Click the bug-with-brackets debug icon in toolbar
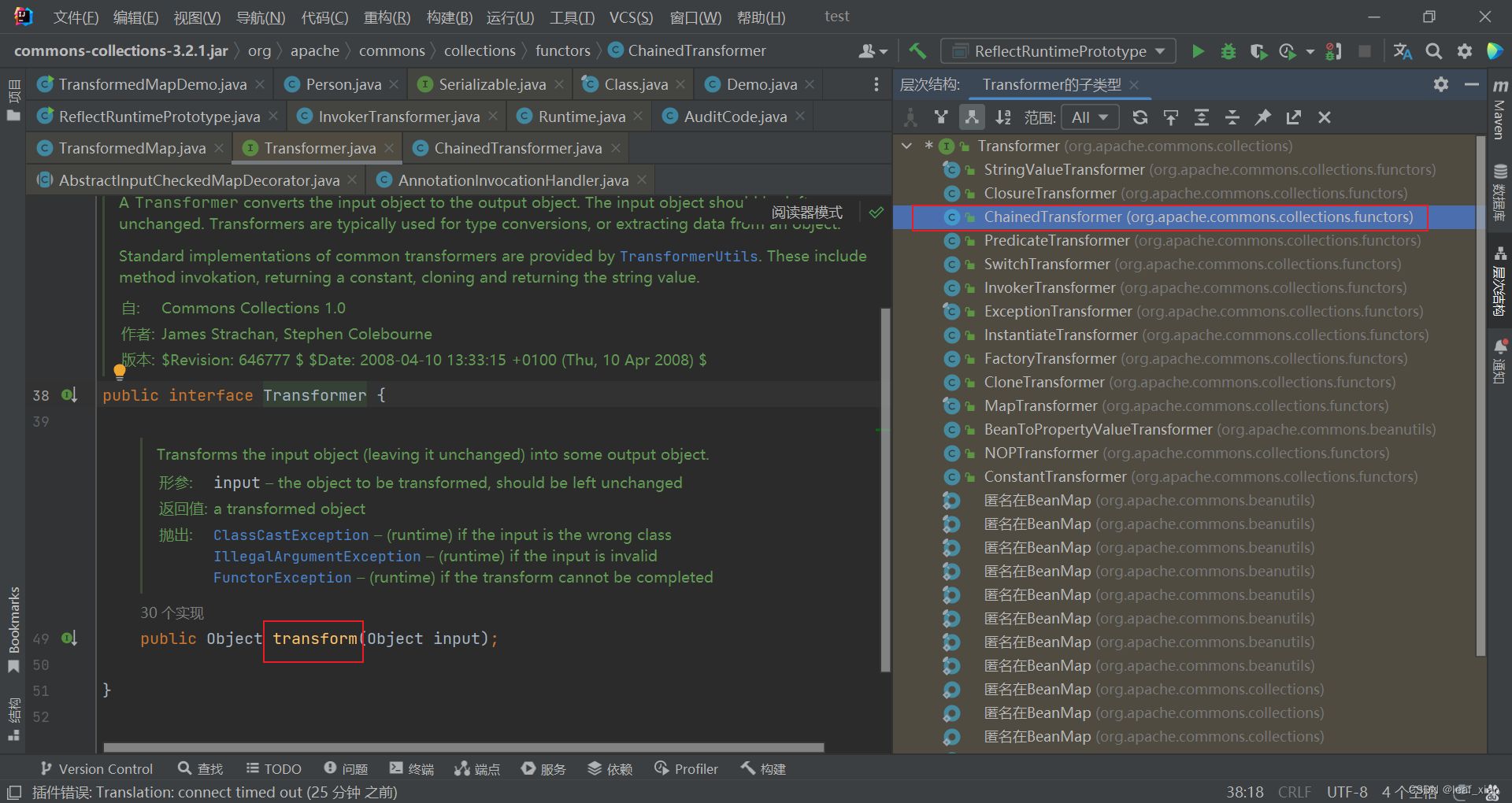This screenshot has height=803, width=1512. click(x=1333, y=51)
